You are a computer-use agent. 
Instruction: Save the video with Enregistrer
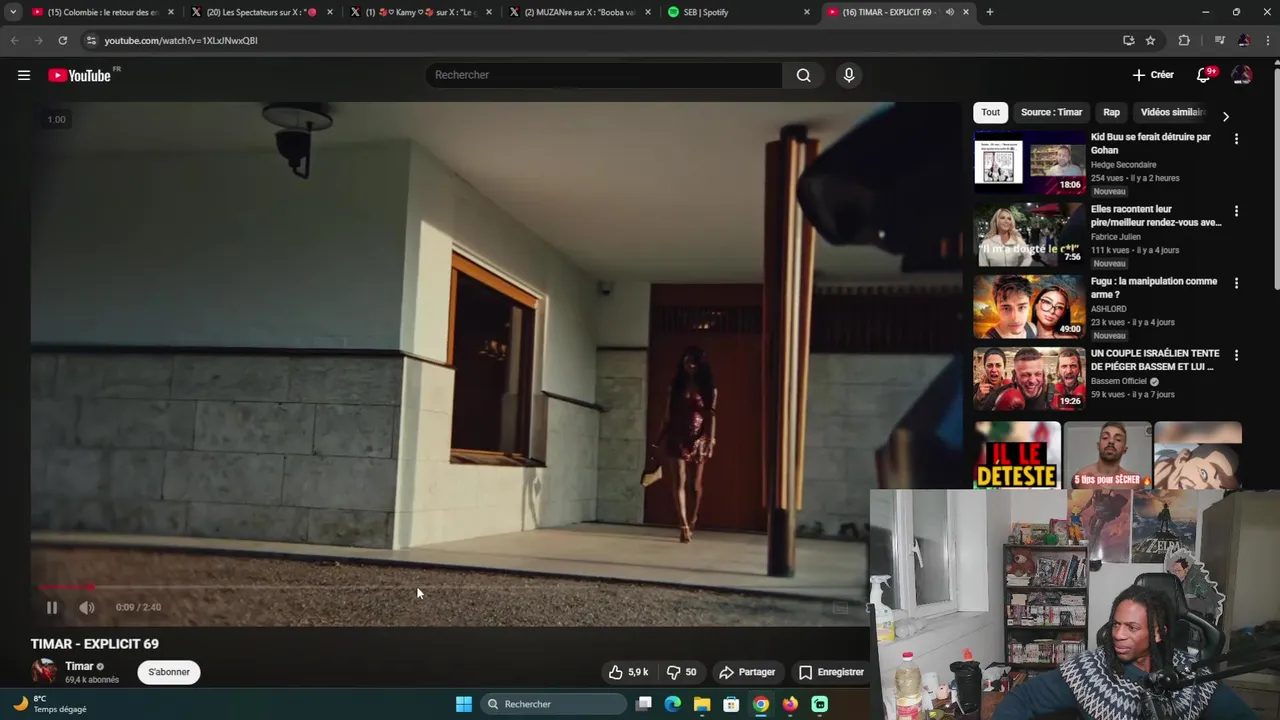[x=831, y=672]
